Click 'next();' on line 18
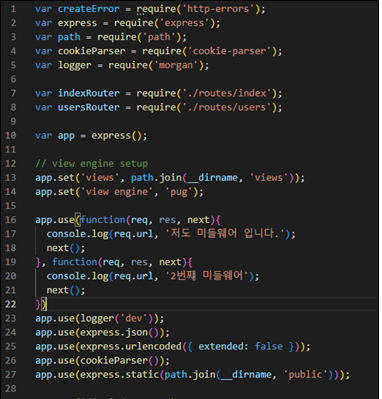Image resolution: width=382 pixels, height=399 pixels. click(66, 248)
